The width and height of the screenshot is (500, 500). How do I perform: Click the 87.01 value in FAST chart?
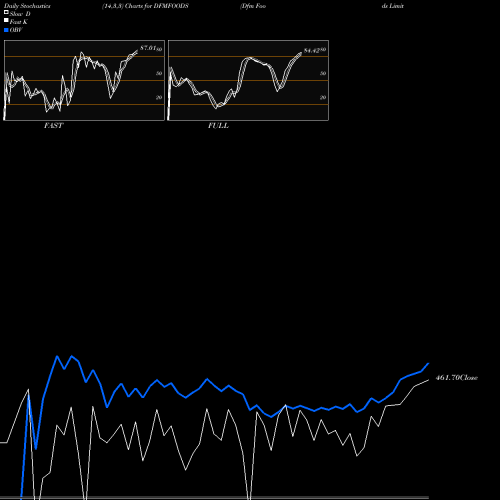point(148,48)
